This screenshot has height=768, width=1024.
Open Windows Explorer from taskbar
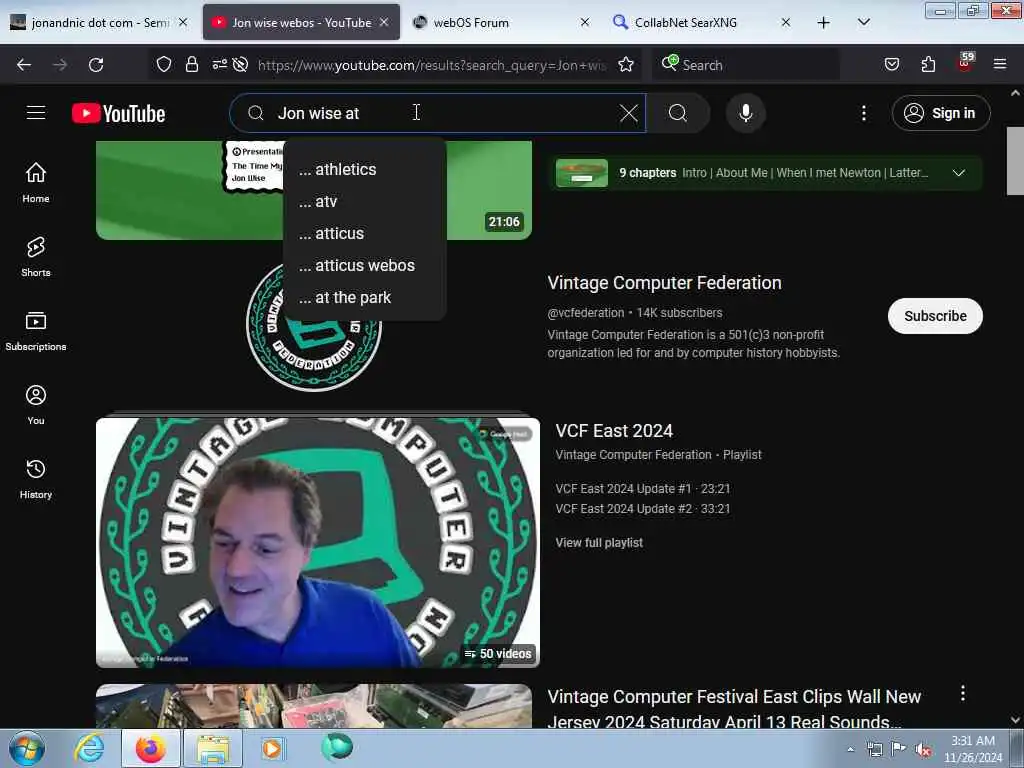213,749
